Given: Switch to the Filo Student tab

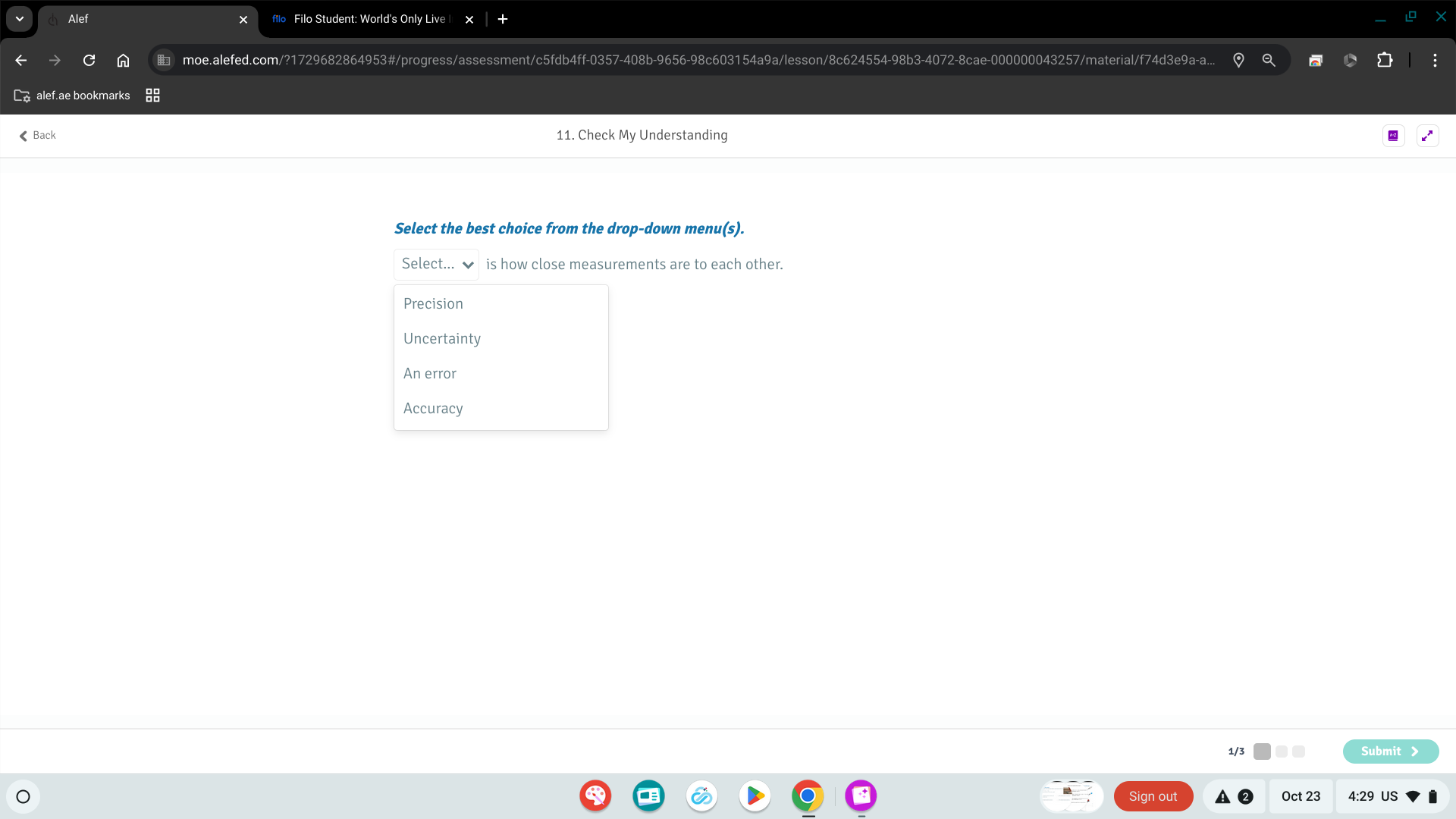Looking at the screenshot, I should pyautogui.click(x=364, y=19).
